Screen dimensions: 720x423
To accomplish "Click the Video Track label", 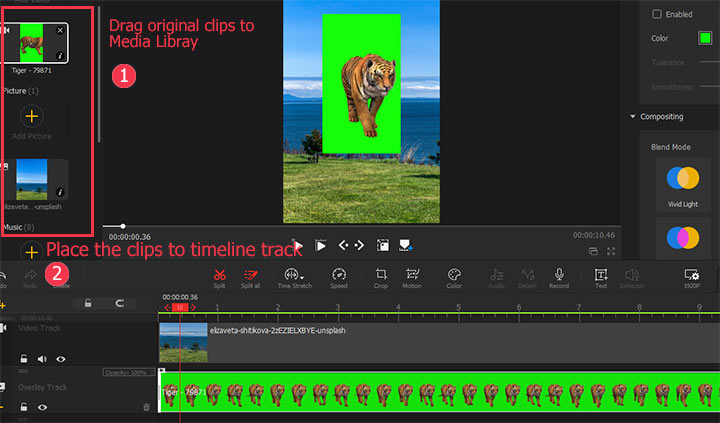I will click(x=39, y=328).
